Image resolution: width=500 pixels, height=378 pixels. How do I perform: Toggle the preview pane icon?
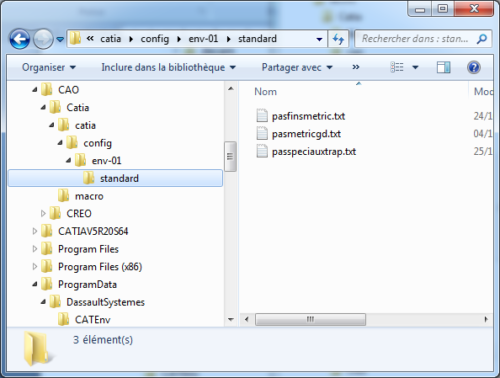click(444, 67)
